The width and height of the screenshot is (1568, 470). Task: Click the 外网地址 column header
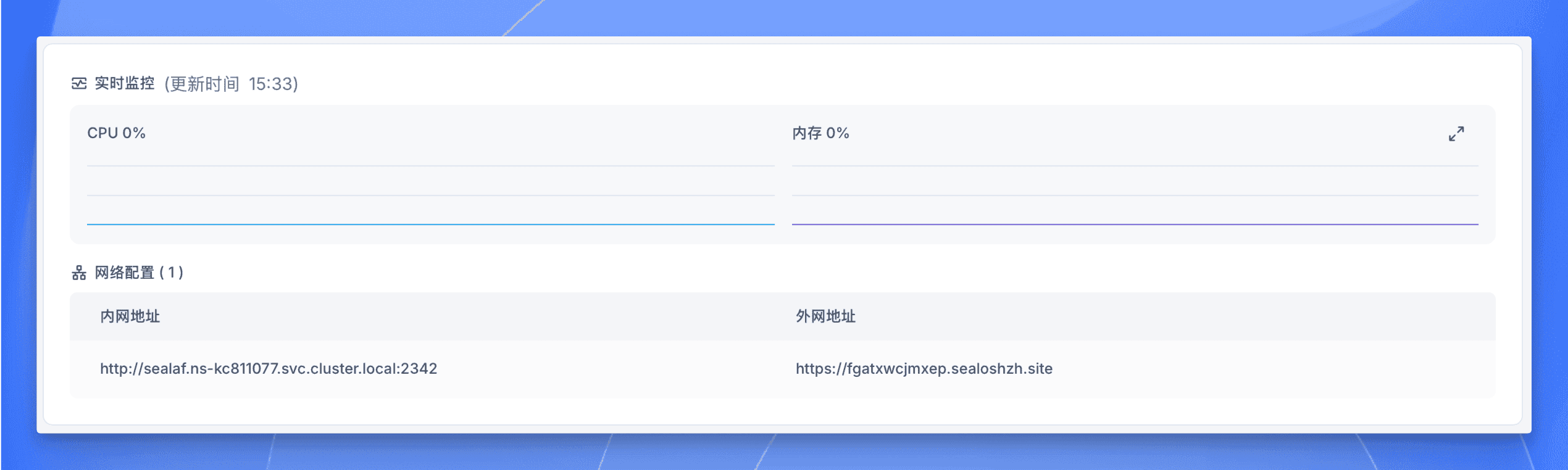click(825, 316)
